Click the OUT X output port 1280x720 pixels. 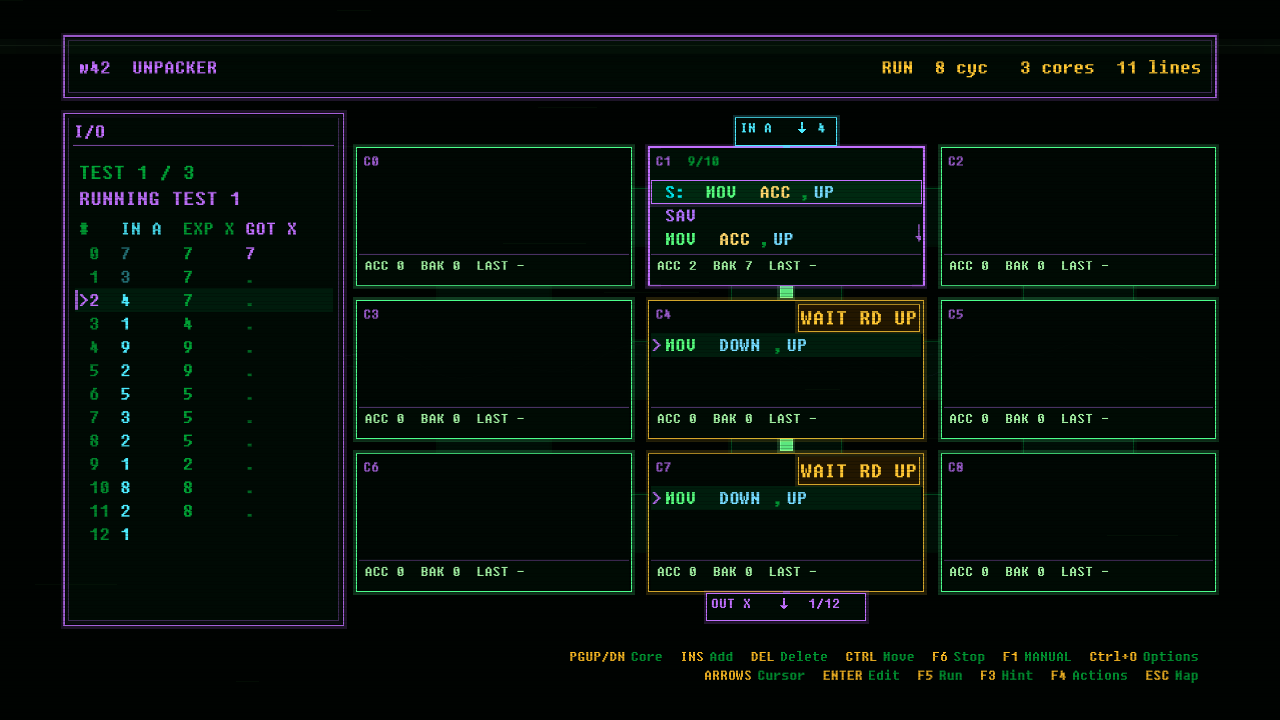click(786, 605)
